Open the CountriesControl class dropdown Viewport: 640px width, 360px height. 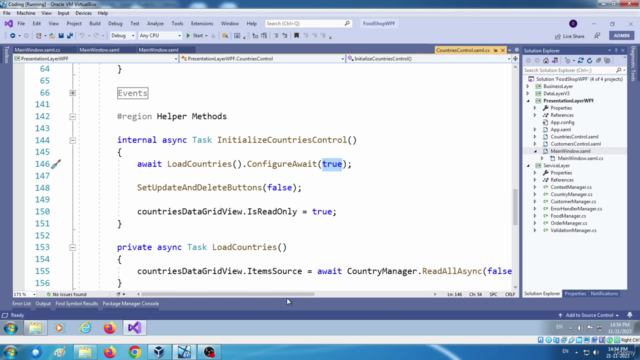(x=262, y=59)
